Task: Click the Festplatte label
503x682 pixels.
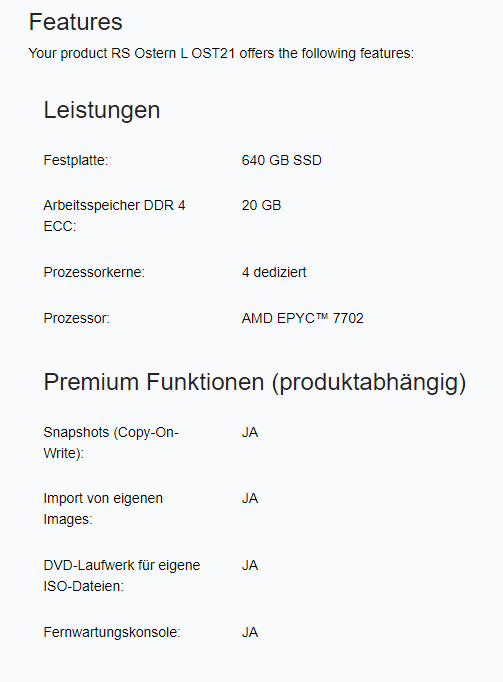Action: pos(76,160)
